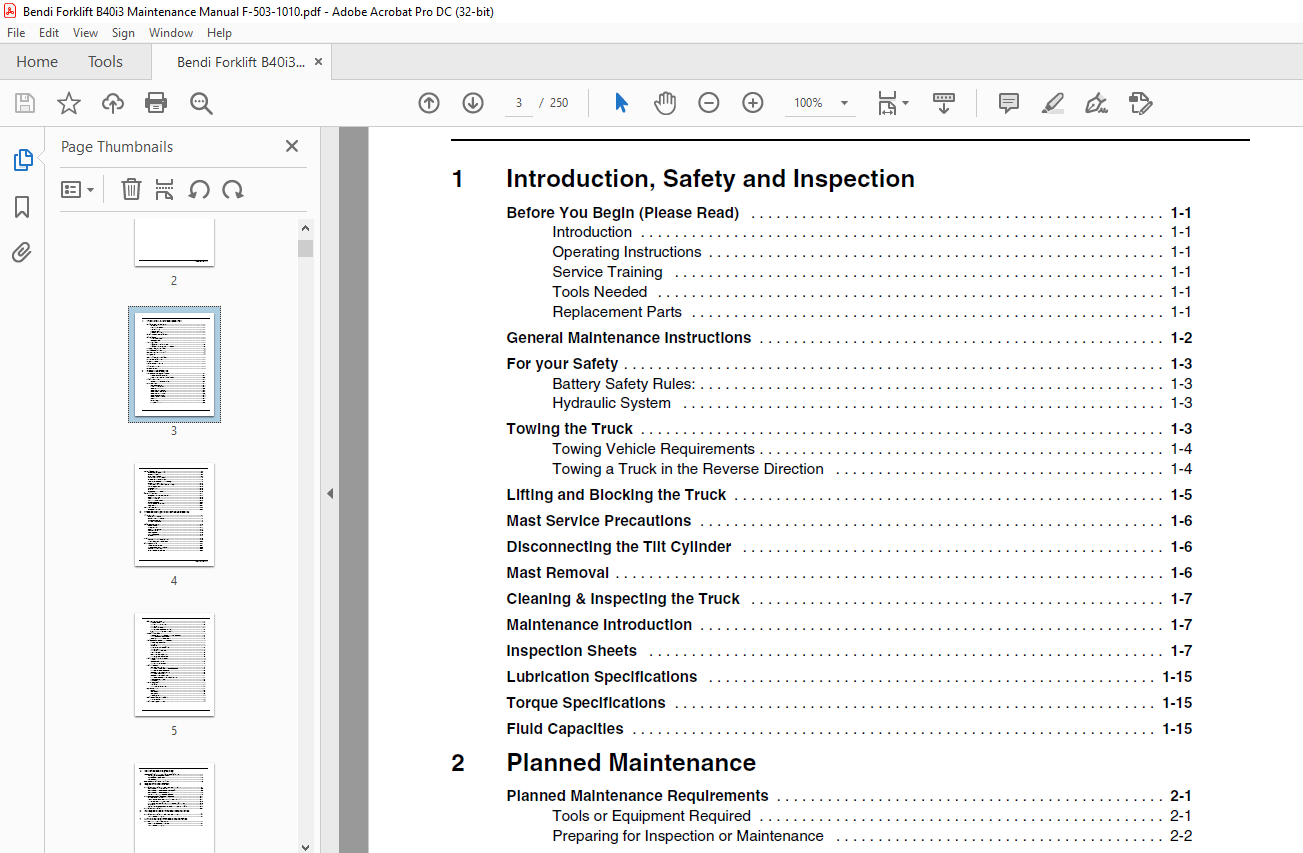Select the highlighter pen tool
Image resolution: width=1303 pixels, height=853 pixels.
pos(1052,103)
